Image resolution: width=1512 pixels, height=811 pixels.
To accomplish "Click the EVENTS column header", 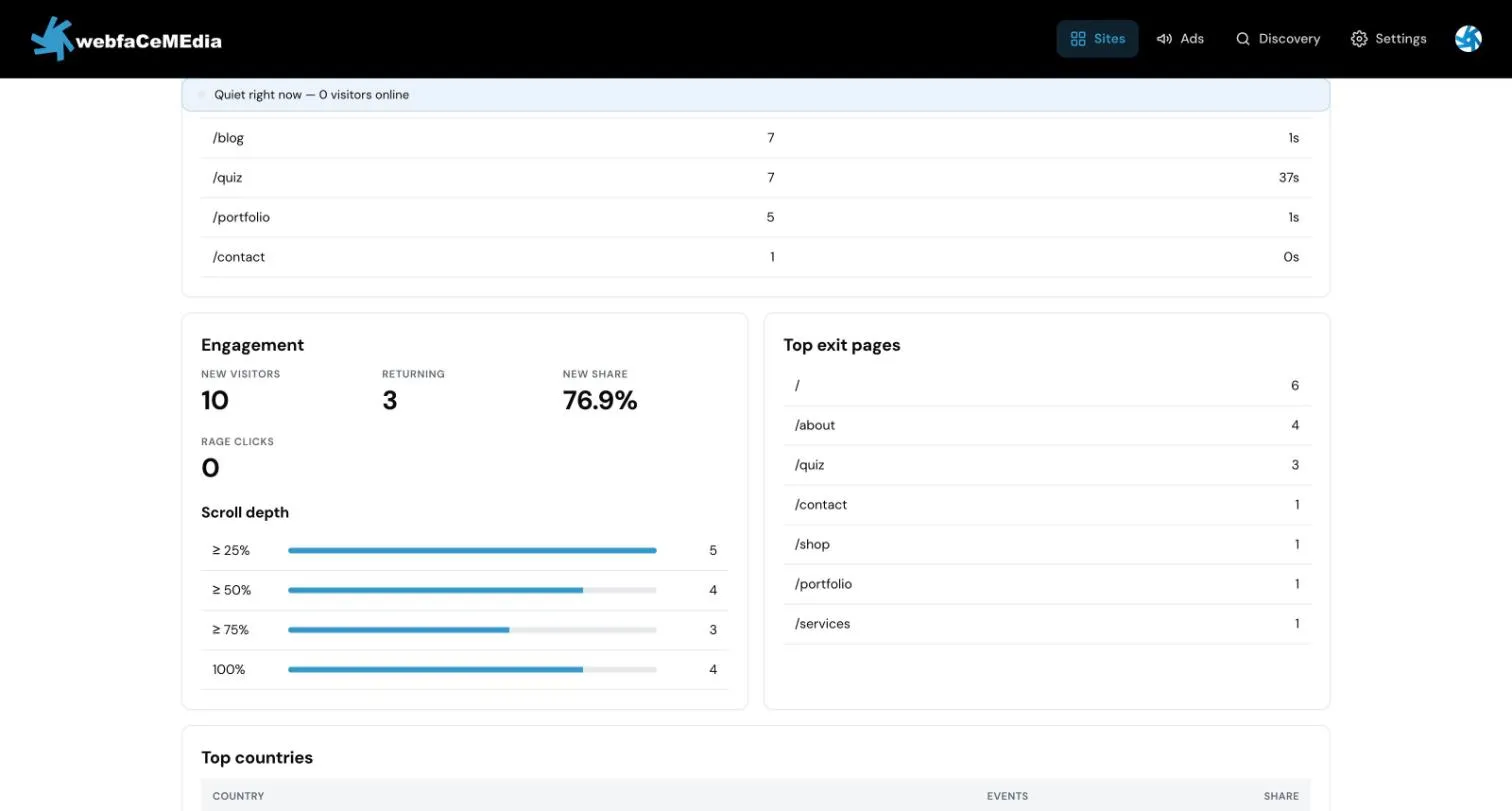I will tap(1007, 796).
